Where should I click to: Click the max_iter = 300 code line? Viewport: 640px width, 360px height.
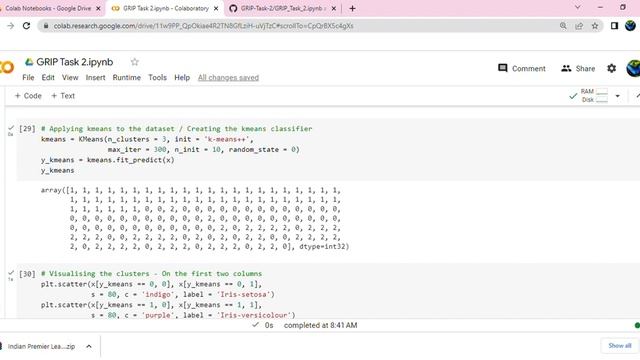point(203,149)
